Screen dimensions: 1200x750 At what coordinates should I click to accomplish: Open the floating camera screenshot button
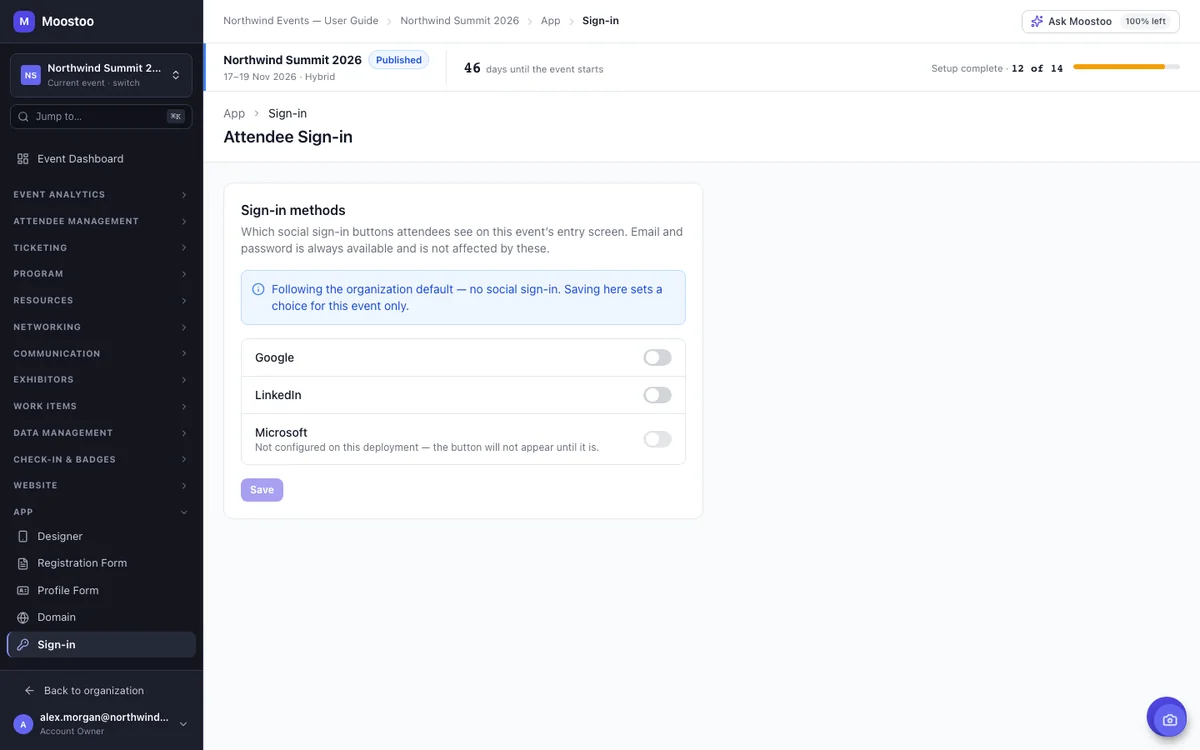1166,718
